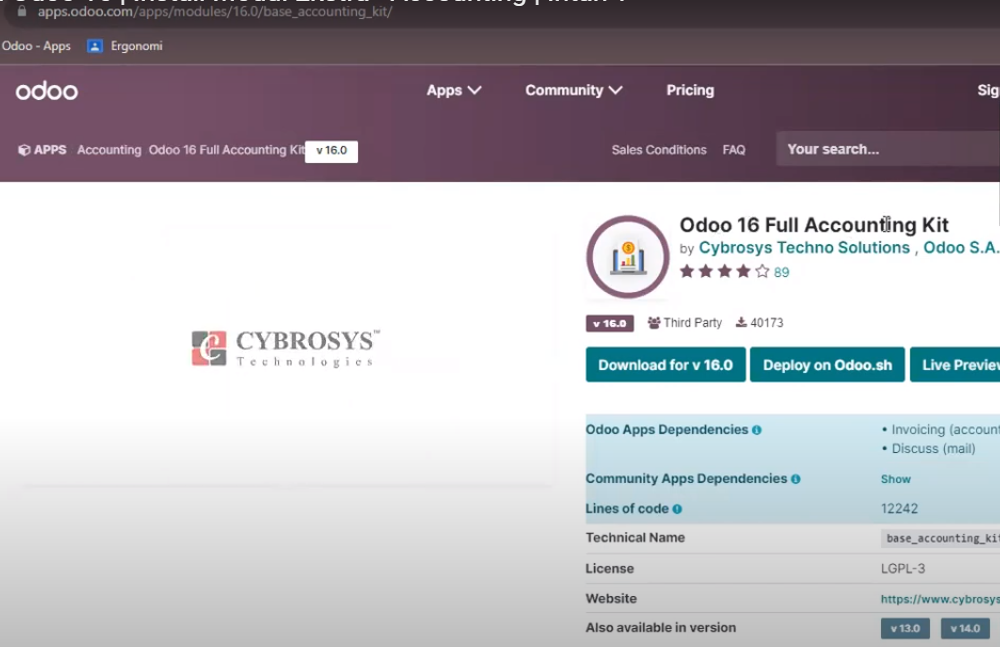Click the Third Party group icon
Viewport: 1000px width, 647px height.
(656, 322)
